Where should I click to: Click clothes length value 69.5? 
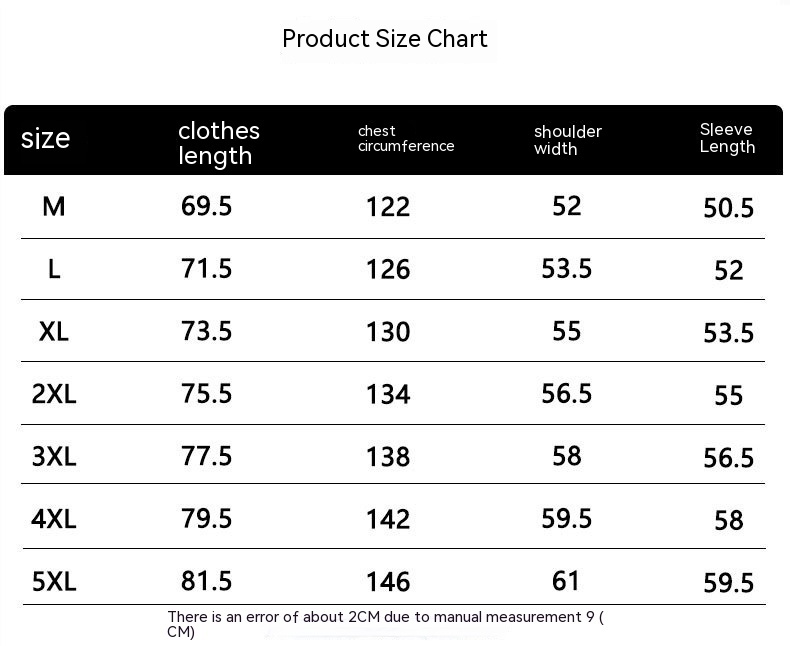pyautogui.click(x=206, y=206)
